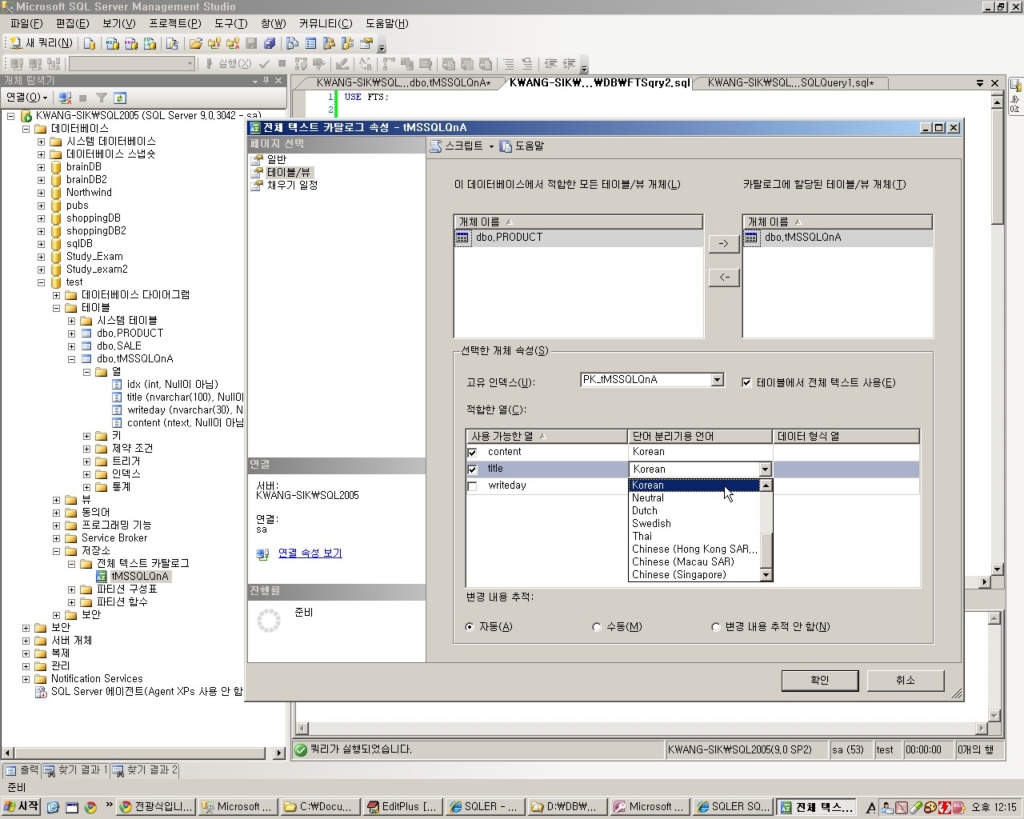1024x819 pixels.
Task: Click the Template Explorer toolbar icon
Action: (x=347, y=44)
